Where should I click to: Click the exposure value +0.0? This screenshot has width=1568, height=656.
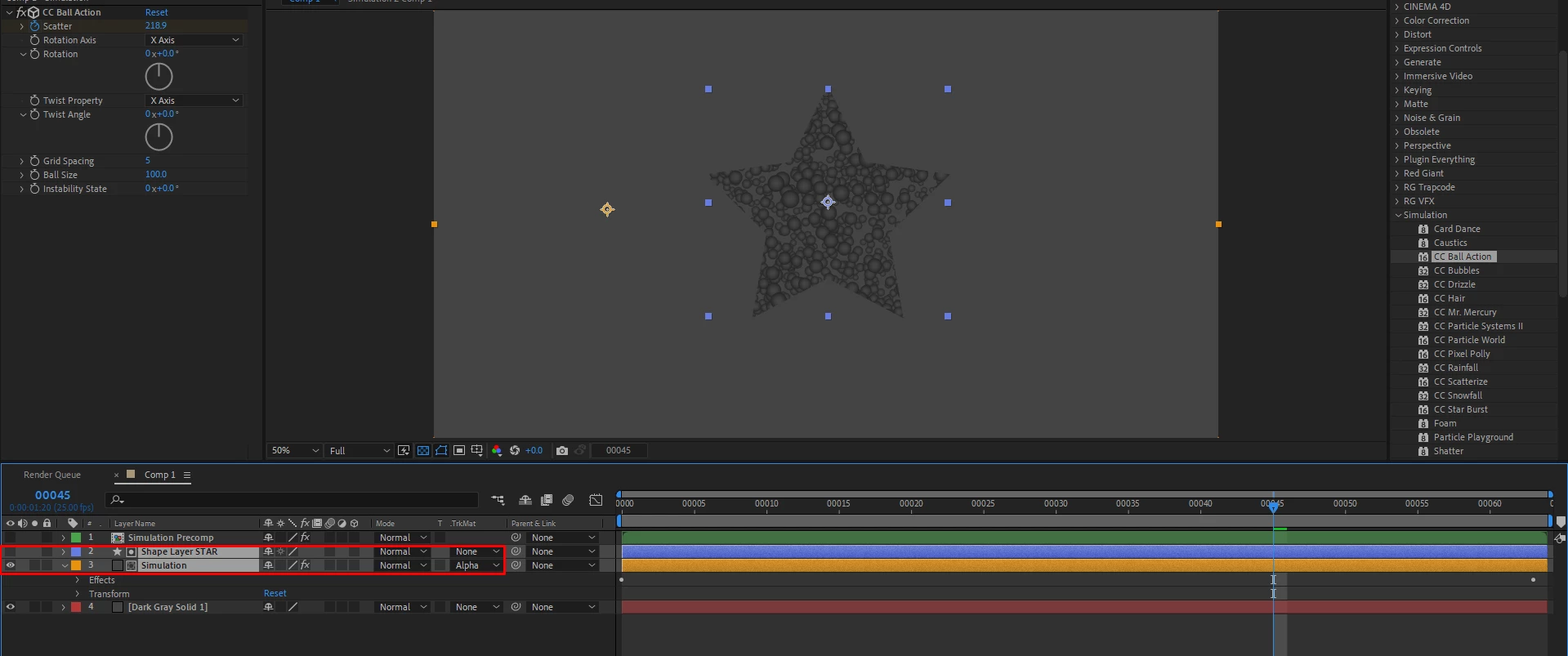[x=534, y=450]
